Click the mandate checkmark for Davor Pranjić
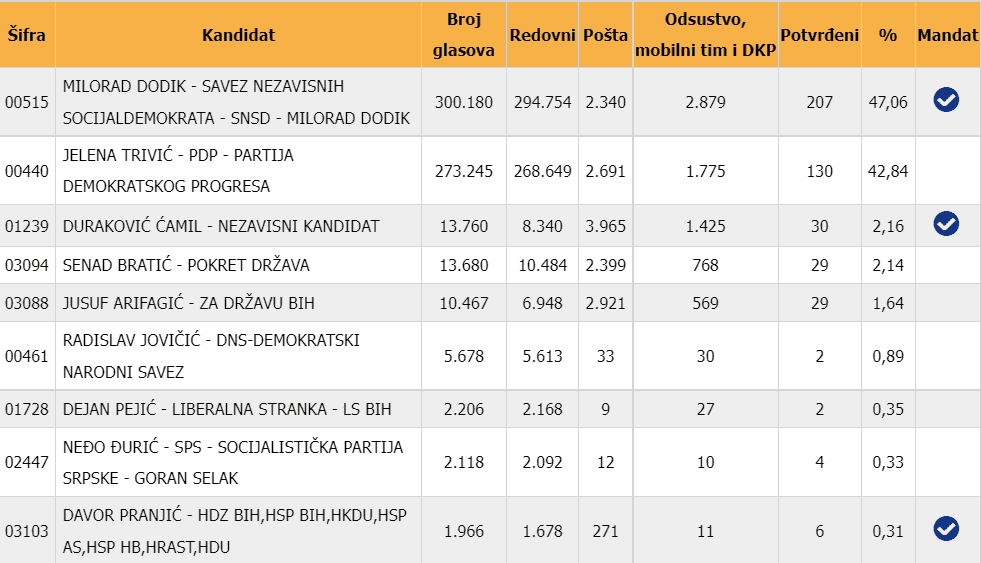 click(945, 528)
